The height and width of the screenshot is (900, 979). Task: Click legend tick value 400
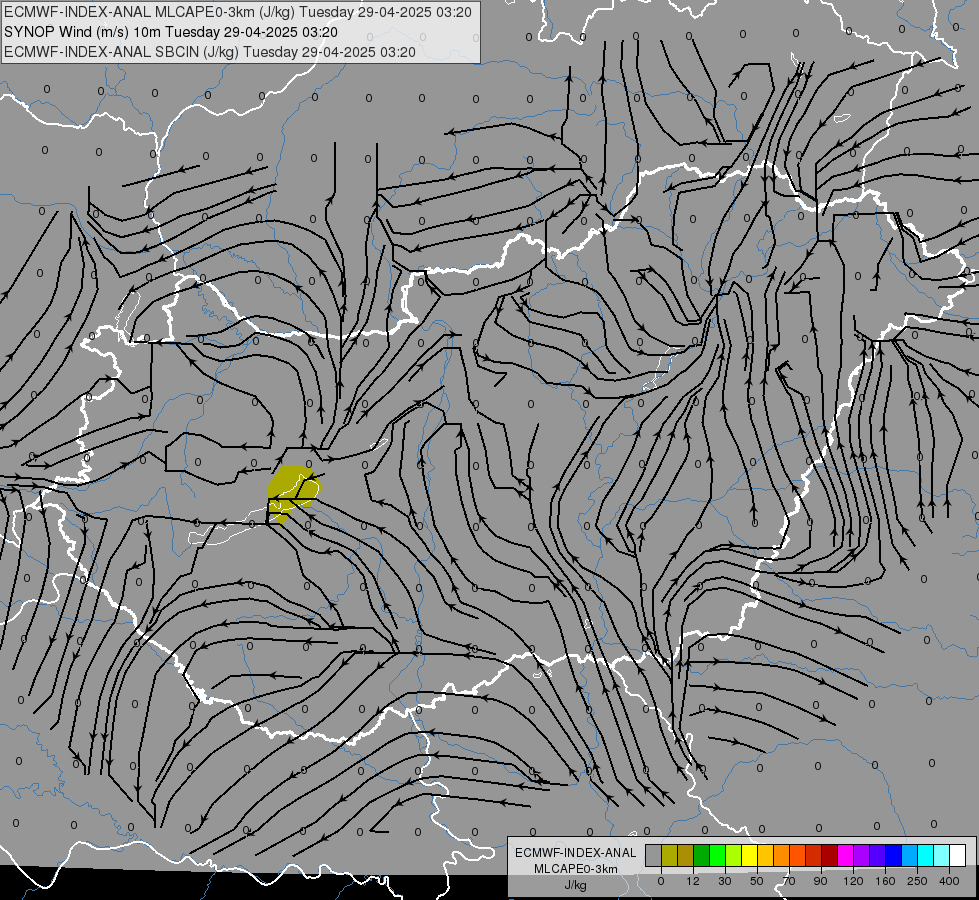click(x=949, y=881)
